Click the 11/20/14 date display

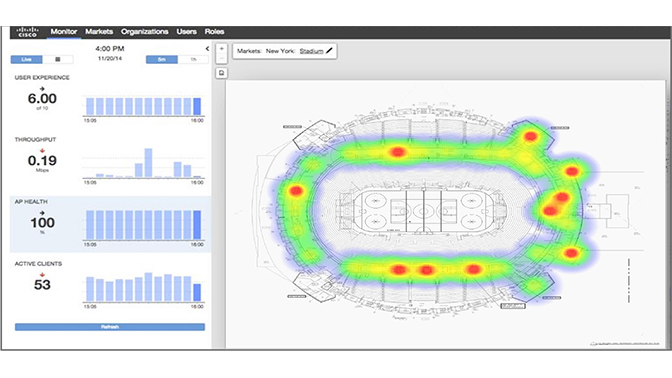pyautogui.click(x=110, y=58)
